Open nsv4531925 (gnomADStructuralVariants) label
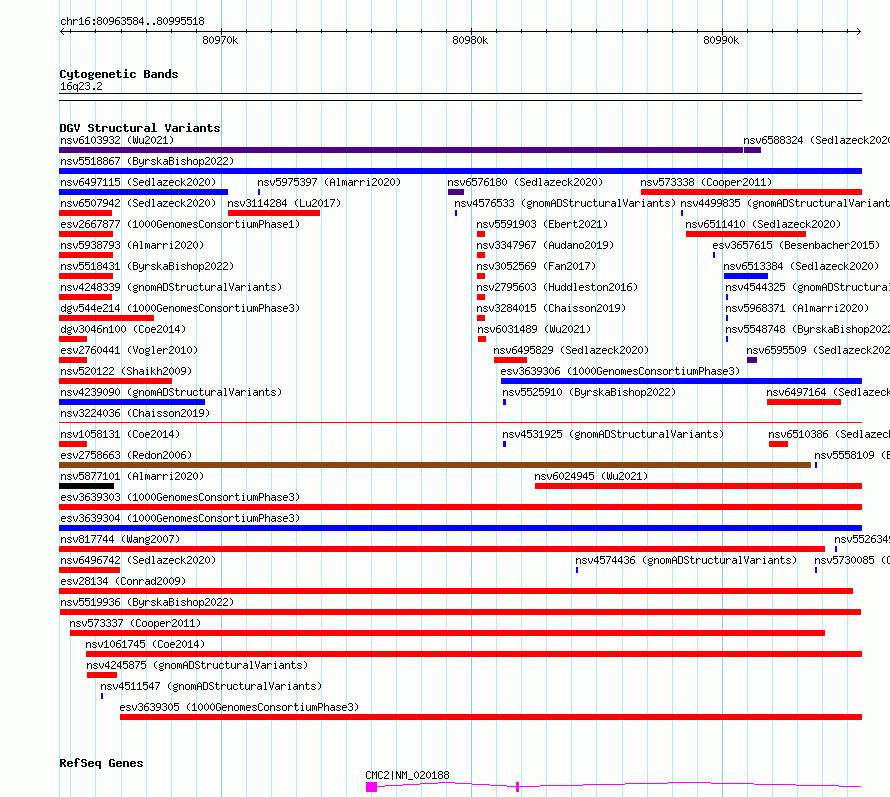The height and width of the screenshot is (797, 890). point(613,434)
